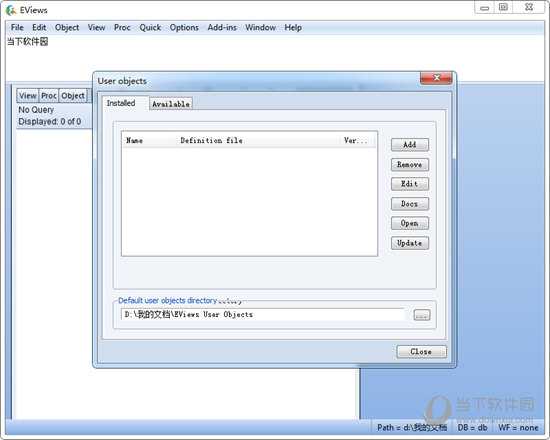Open the Add-ins menu
The image size is (550, 440).
point(222,27)
